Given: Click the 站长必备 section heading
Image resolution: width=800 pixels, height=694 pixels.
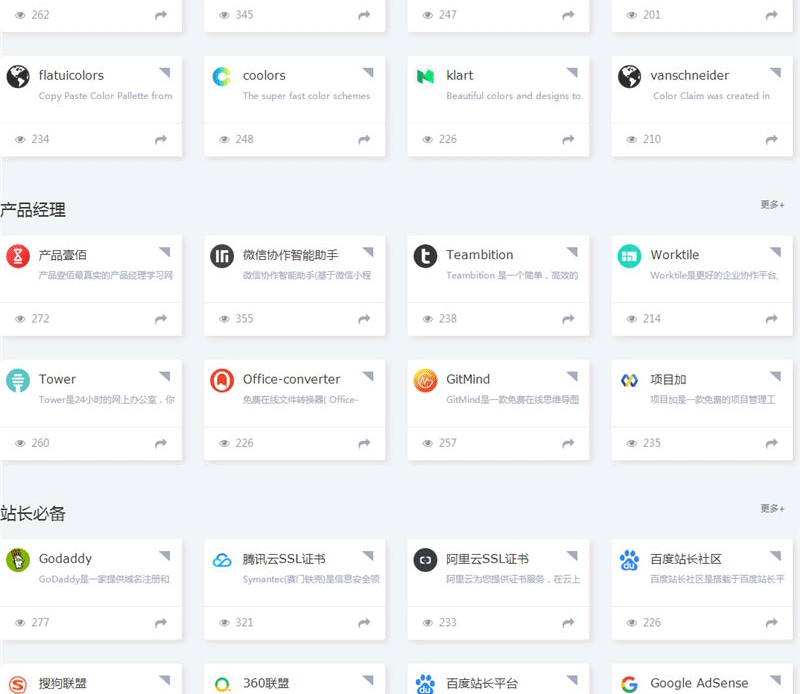Looking at the screenshot, I should (x=33, y=513).
